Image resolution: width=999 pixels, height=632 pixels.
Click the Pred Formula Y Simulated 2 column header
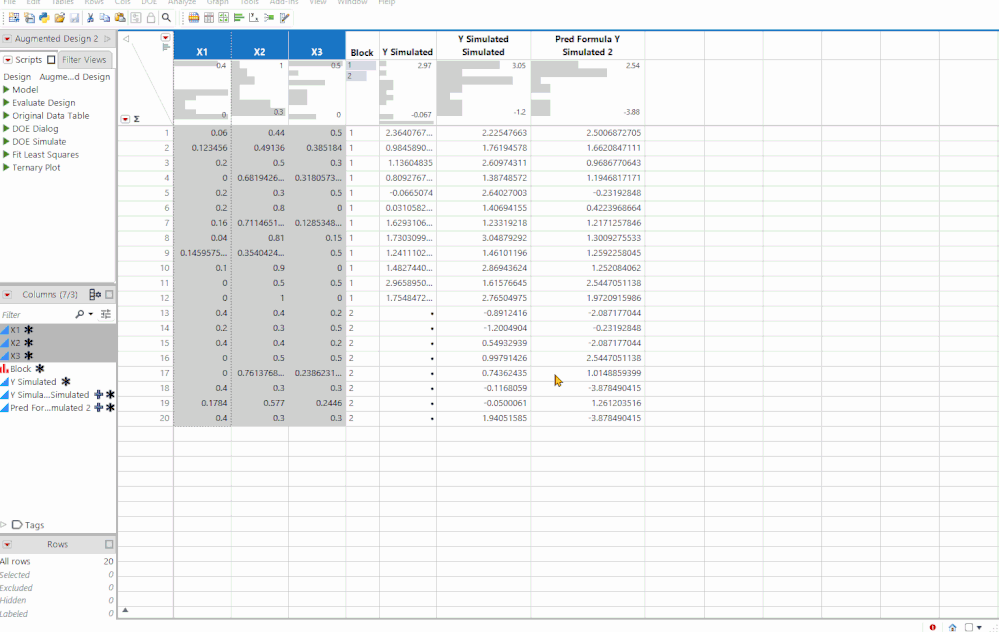pyautogui.click(x=587, y=45)
